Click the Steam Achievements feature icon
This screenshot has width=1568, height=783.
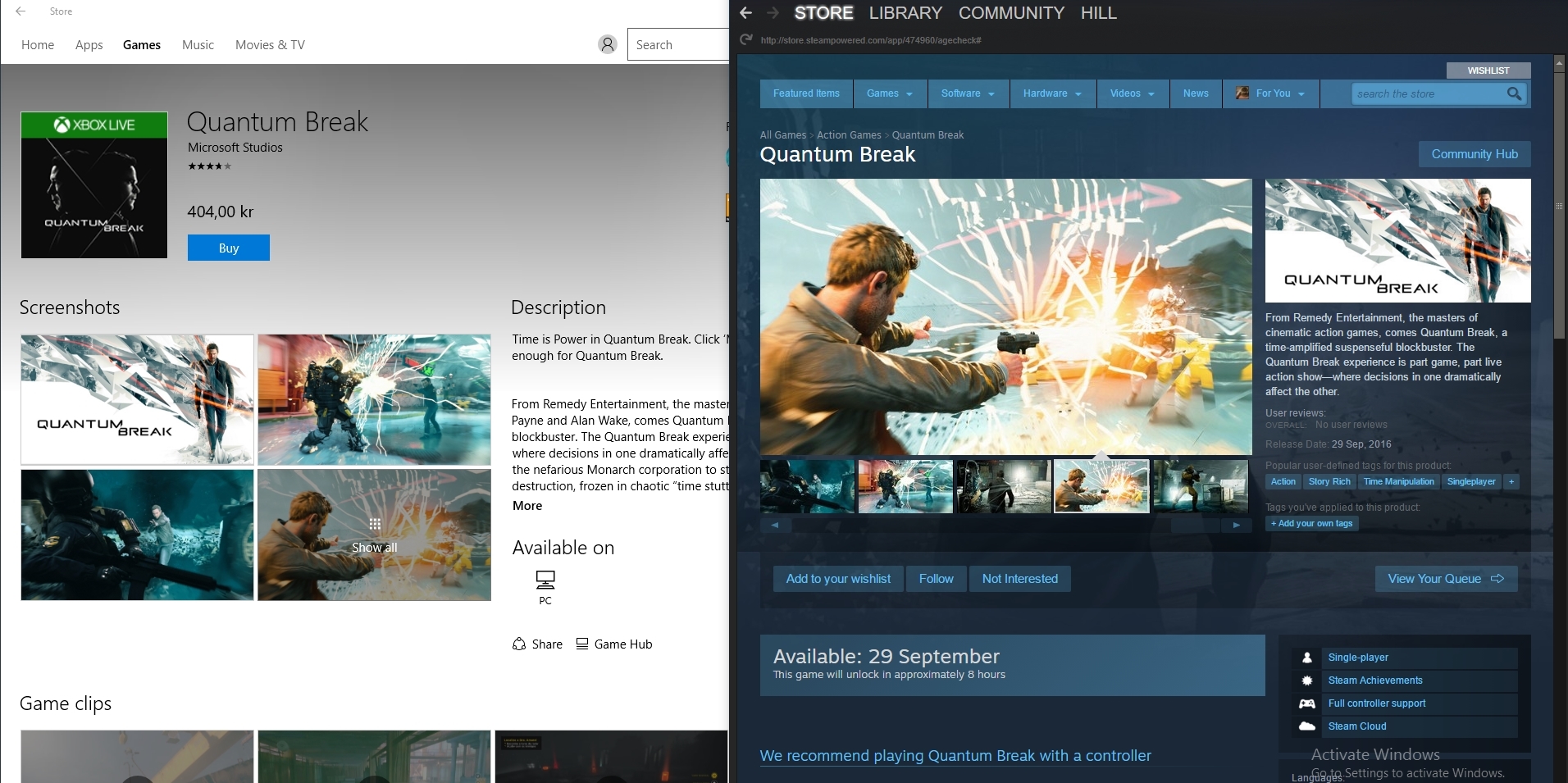(x=1307, y=681)
